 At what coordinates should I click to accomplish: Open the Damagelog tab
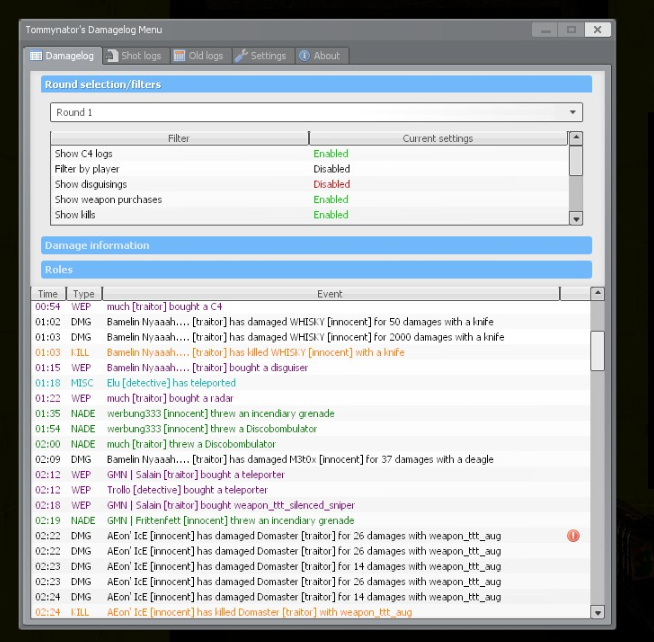[x=63, y=56]
